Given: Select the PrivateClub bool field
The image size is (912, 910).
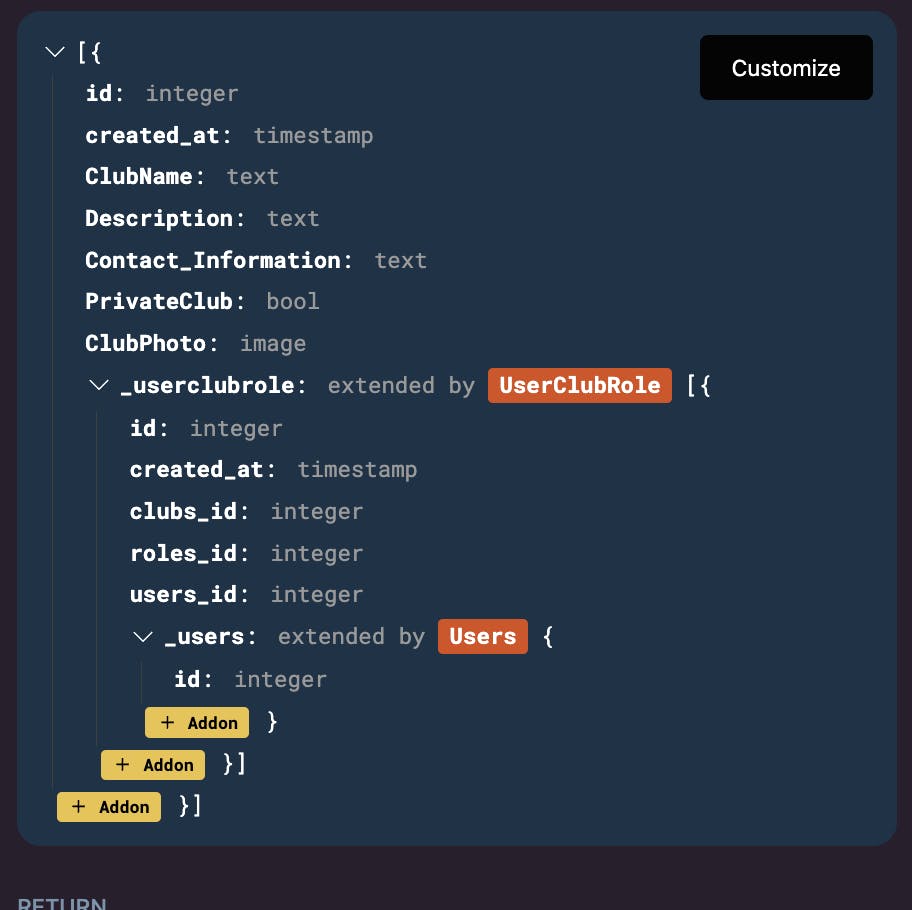Looking at the screenshot, I should pyautogui.click(x=159, y=302).
